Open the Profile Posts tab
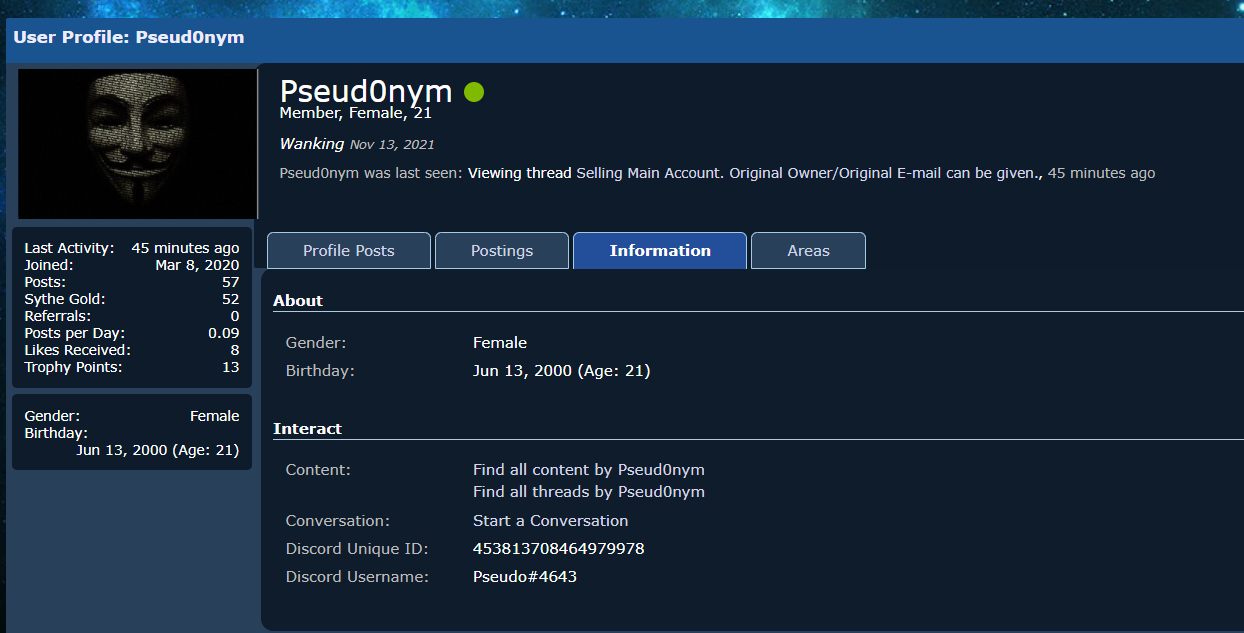This screenshot has width=1244, height=633. 349,251
